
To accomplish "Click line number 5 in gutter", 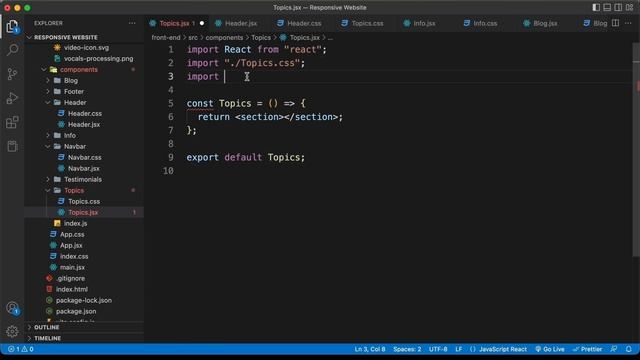I will click(x=171, y=103).
